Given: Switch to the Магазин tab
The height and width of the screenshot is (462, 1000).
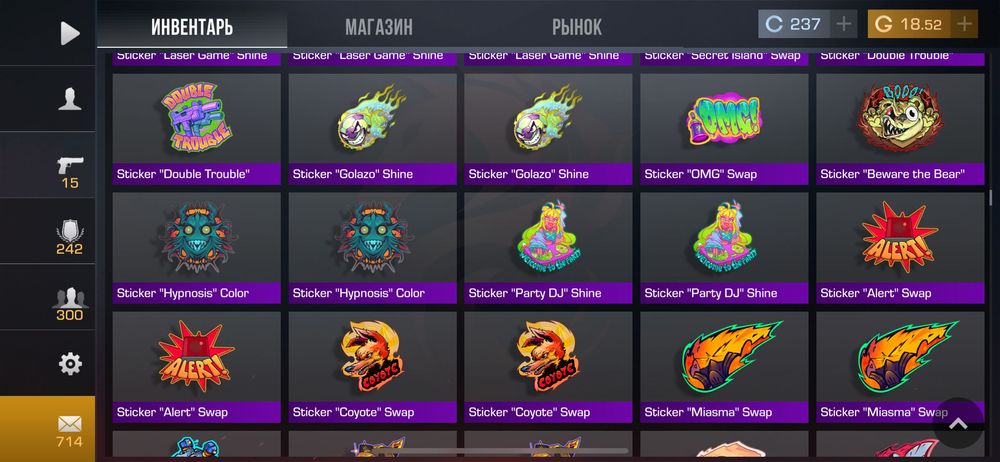Looking at the screenshot, I should pyautogui.click(x=379, y=27).
